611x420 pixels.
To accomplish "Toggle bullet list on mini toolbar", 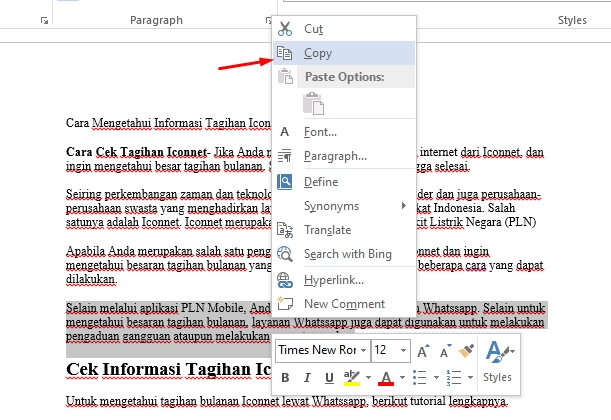I will pyautogui.click(x=420, y=377).
